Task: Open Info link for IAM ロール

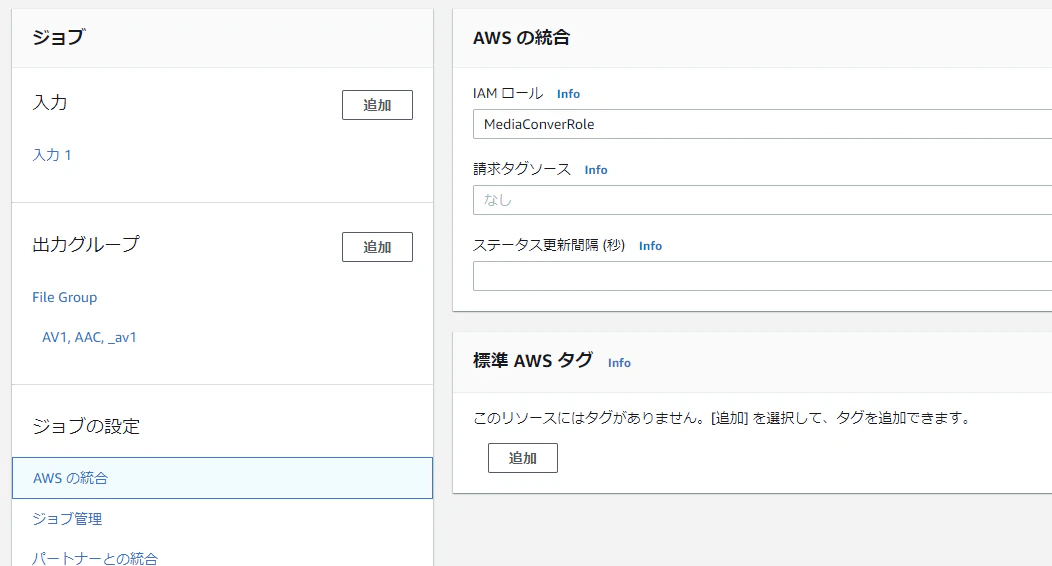Action: (568, 94)
